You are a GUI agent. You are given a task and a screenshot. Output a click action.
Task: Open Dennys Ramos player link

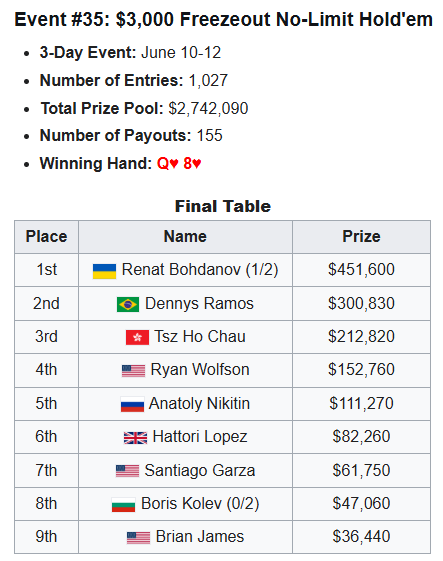pos(199,303)
